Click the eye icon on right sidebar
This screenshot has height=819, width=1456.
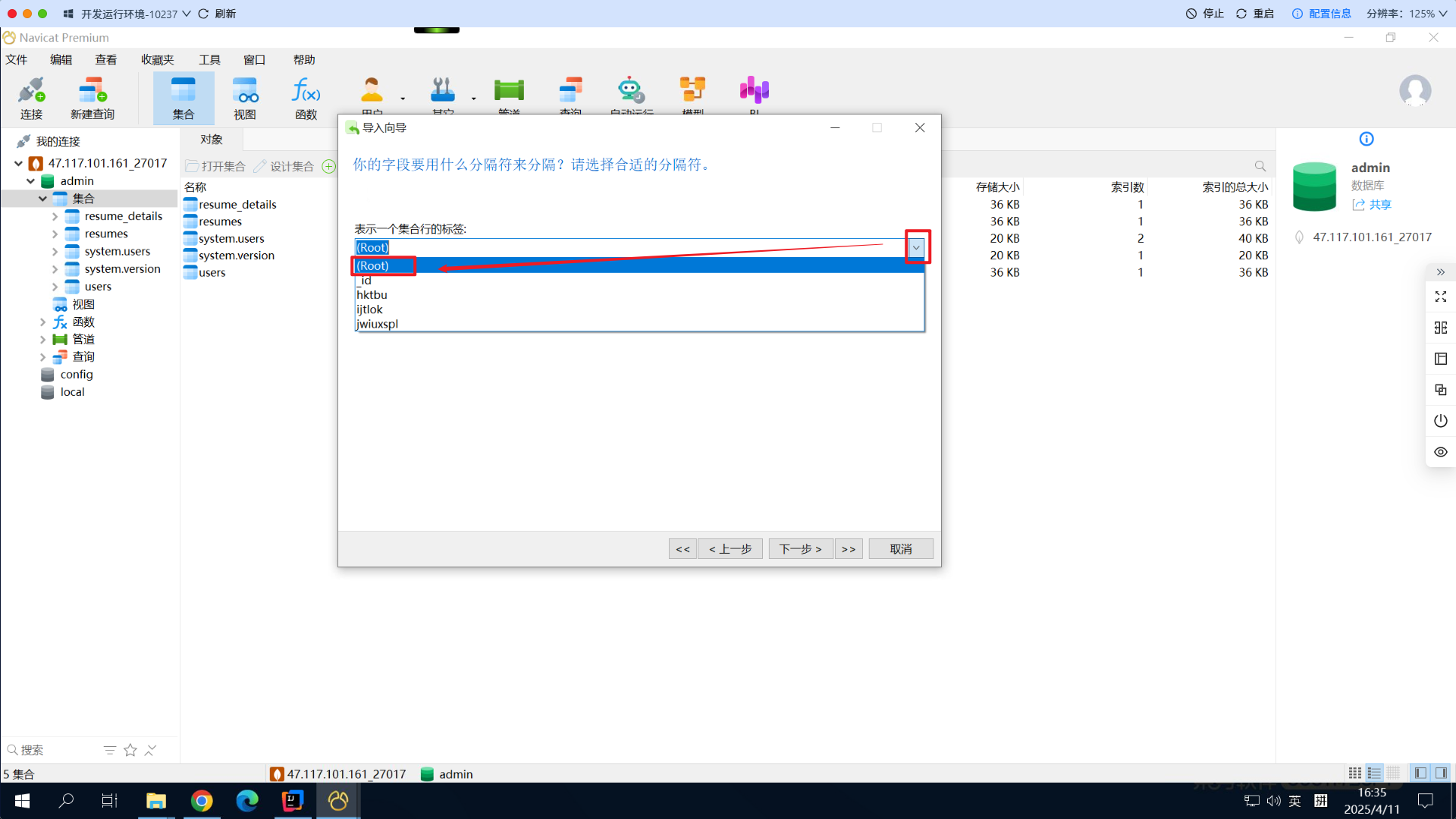(1441, 452)
